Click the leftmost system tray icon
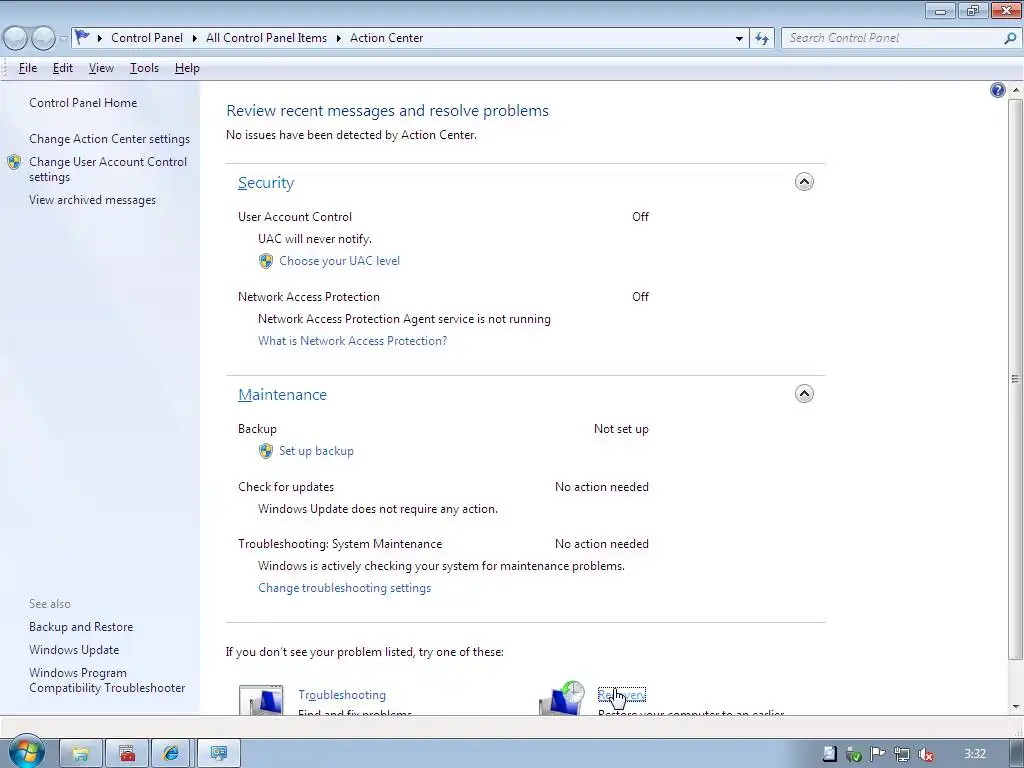Screen dimensions: 1024x768 (829, 754)
